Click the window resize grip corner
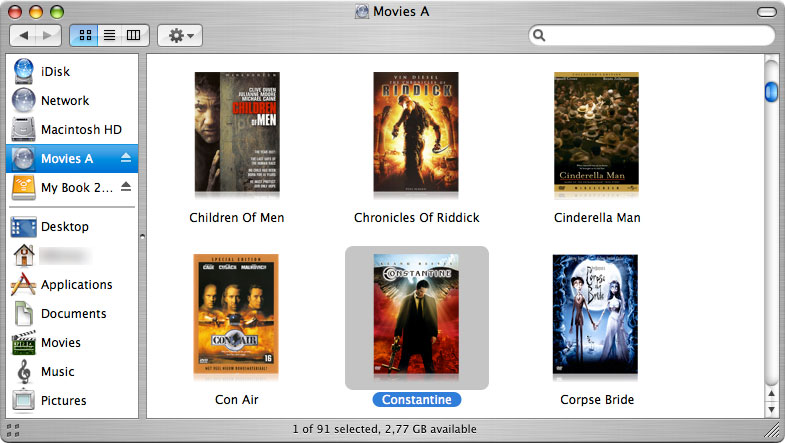This screenshot has height=443, width=785. pos(772,430)
